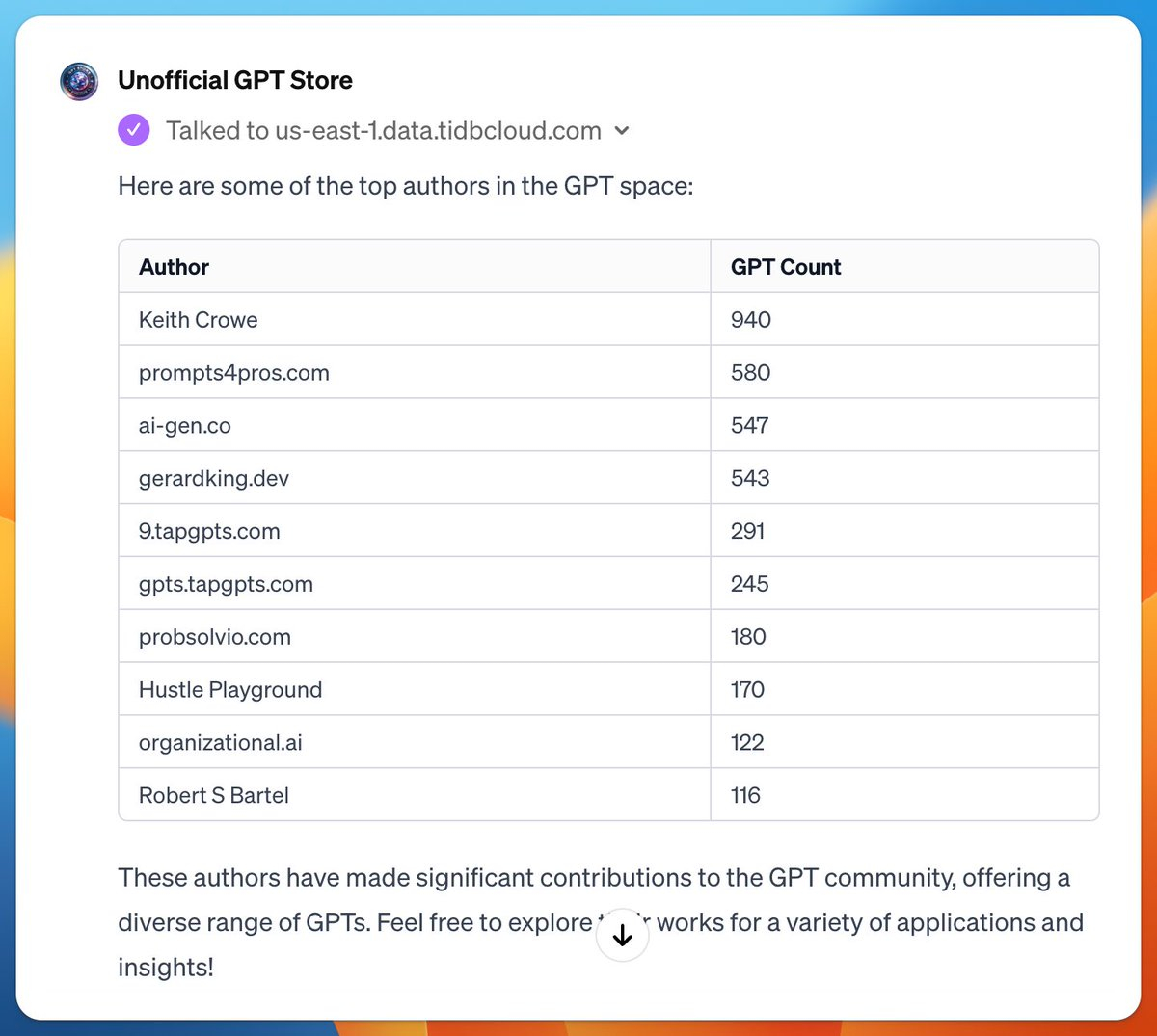
Task: Click the gpts.tapgpts.com author entry
Action: (x=227, y=584)
